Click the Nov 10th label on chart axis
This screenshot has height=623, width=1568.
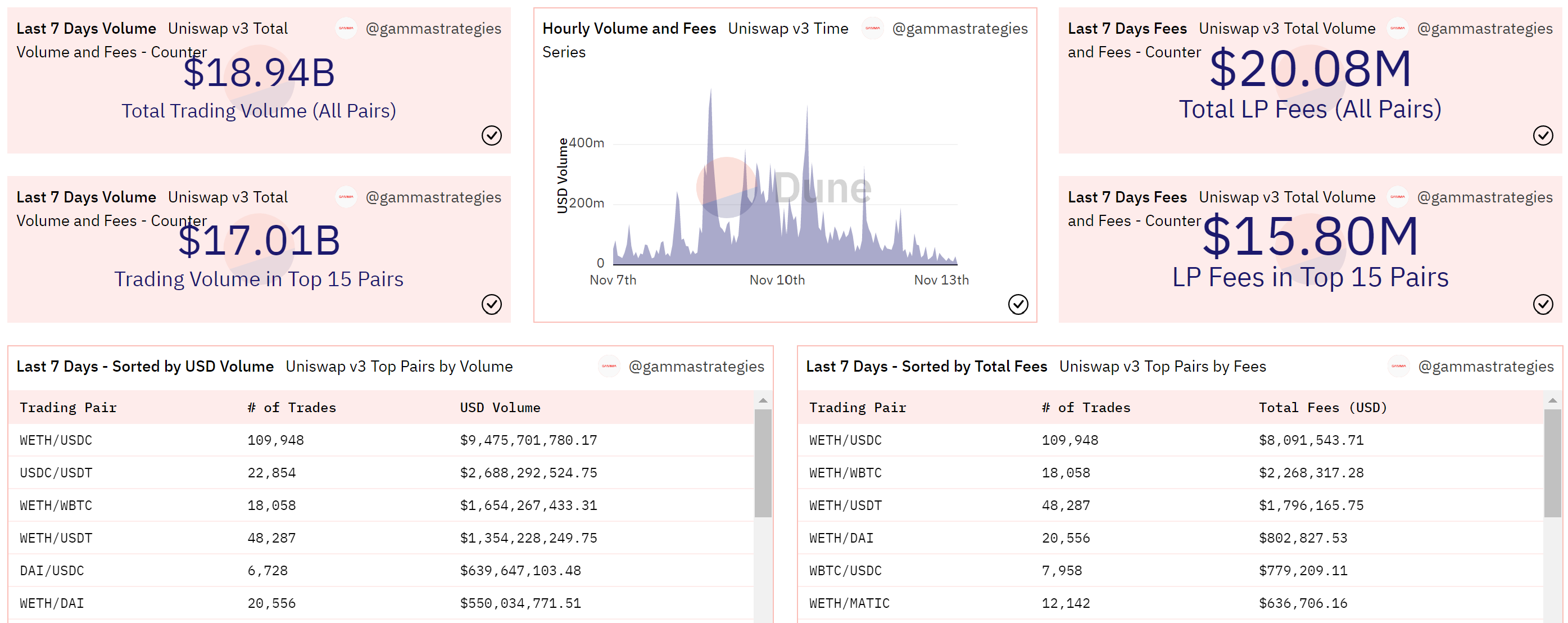click(777, 279)
